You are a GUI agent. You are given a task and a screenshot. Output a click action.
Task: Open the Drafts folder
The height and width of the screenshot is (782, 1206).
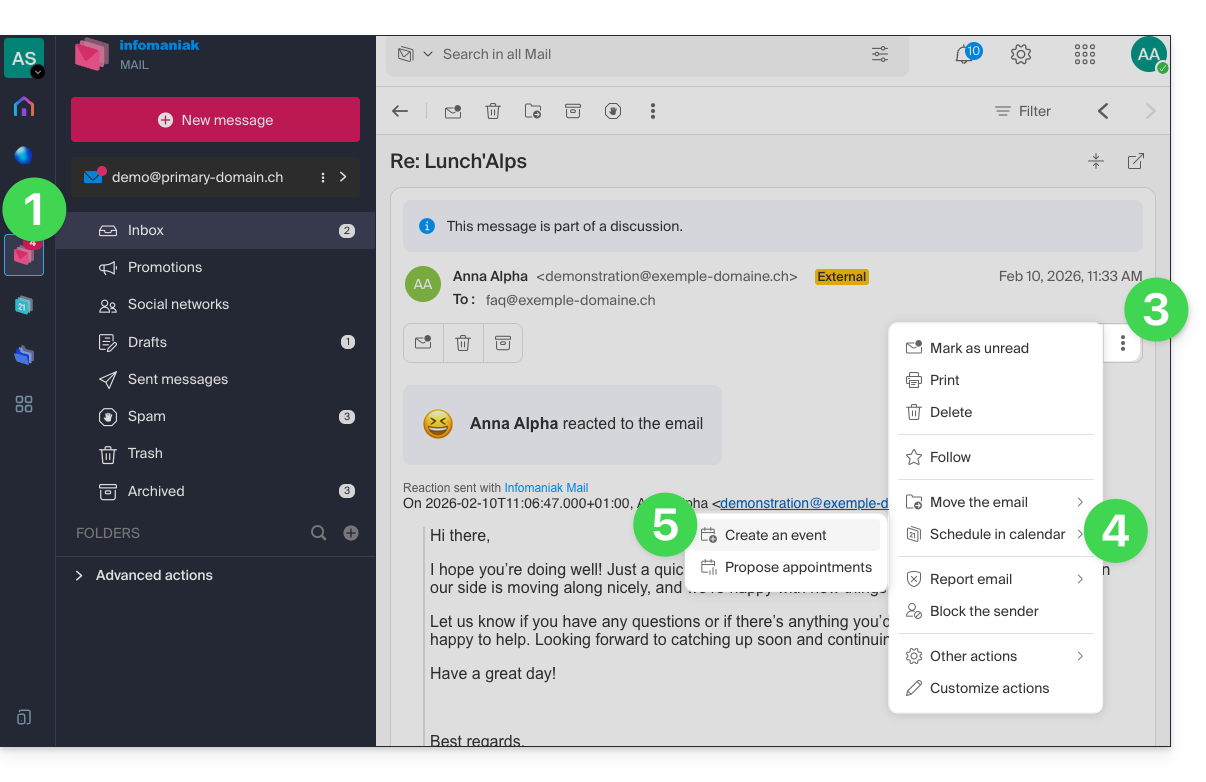215,342
